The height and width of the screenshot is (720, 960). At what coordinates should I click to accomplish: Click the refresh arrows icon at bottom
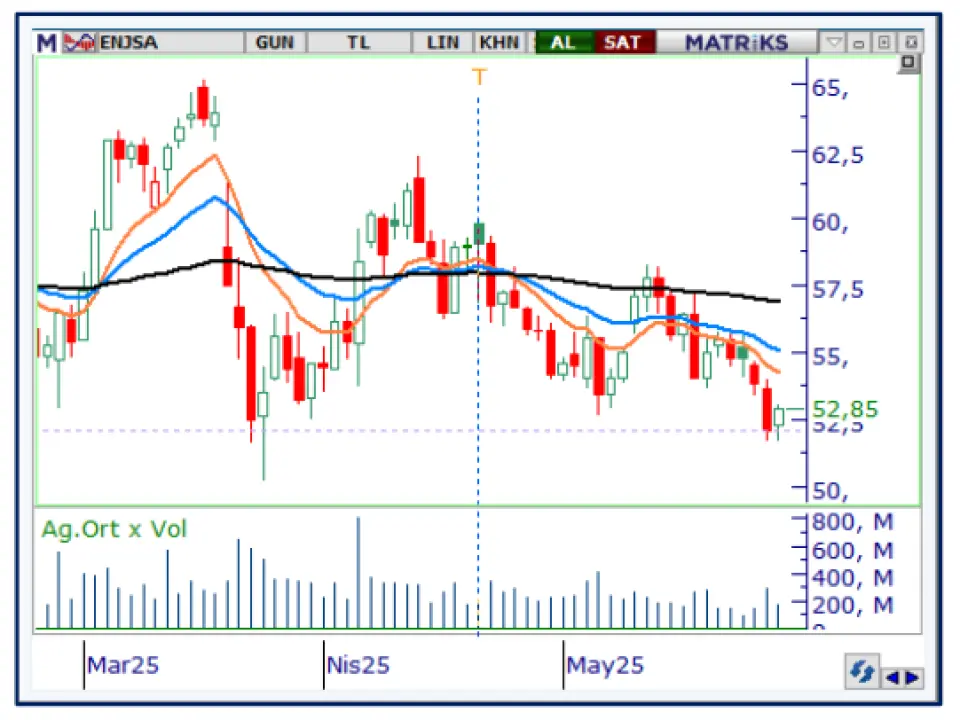[862, 672]
